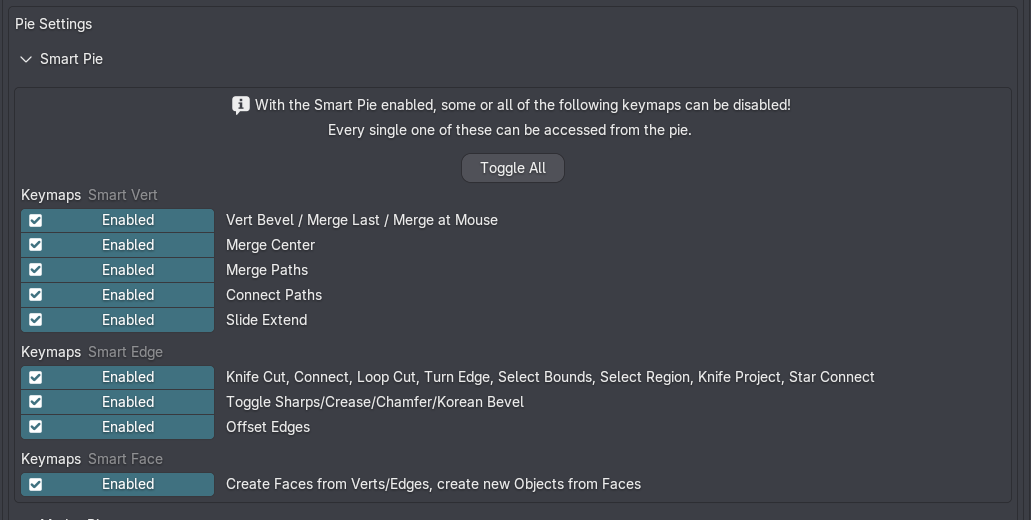Screen dimensions: 1031x520
Task: Click the Merge Center description text
Action: click(270, 245)
